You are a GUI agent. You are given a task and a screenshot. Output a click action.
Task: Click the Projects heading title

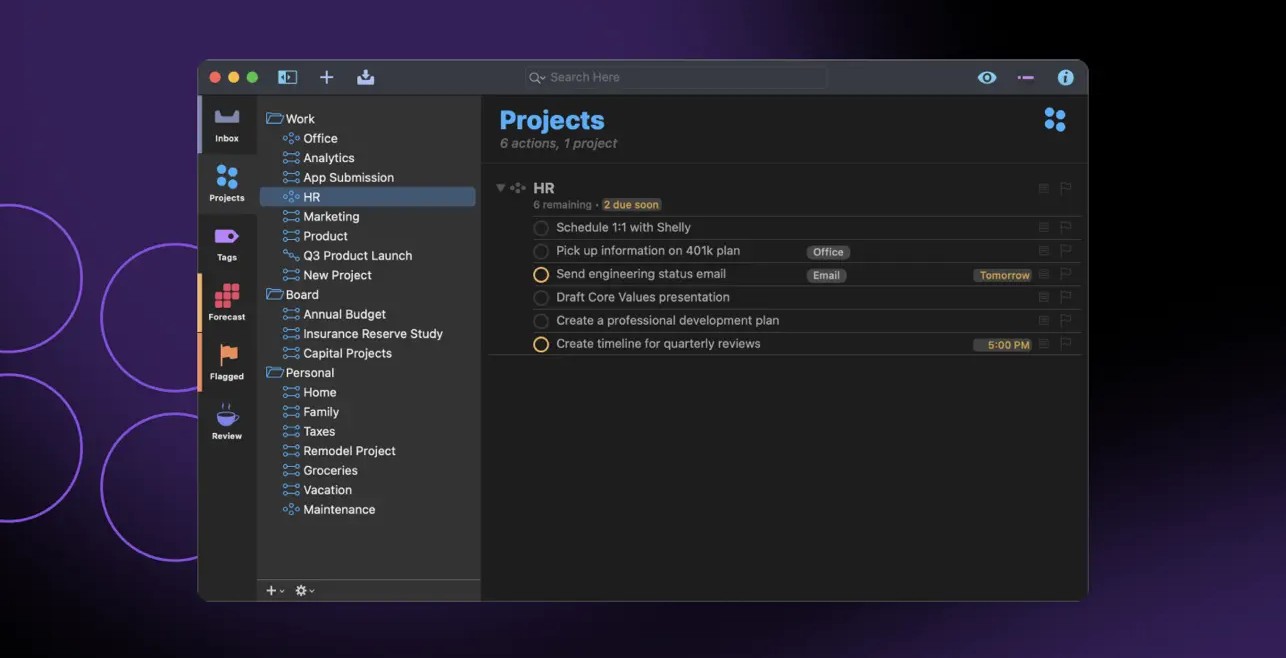(x=552, y=121)
